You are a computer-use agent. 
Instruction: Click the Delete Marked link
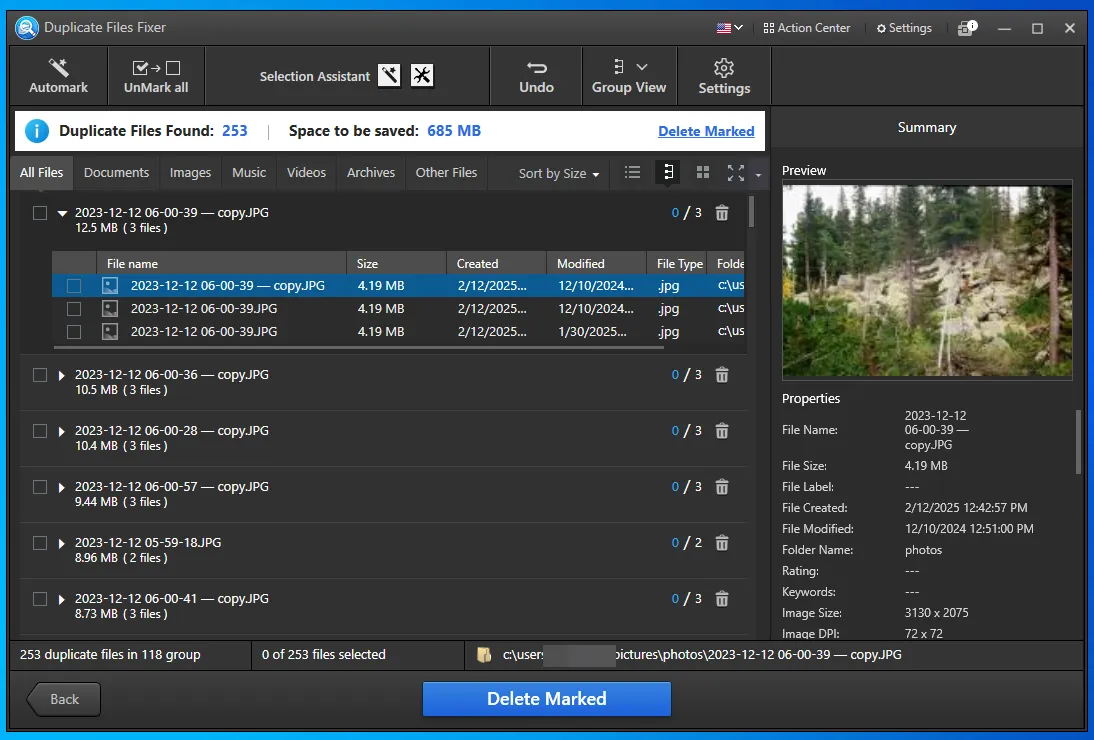[706, 131]
